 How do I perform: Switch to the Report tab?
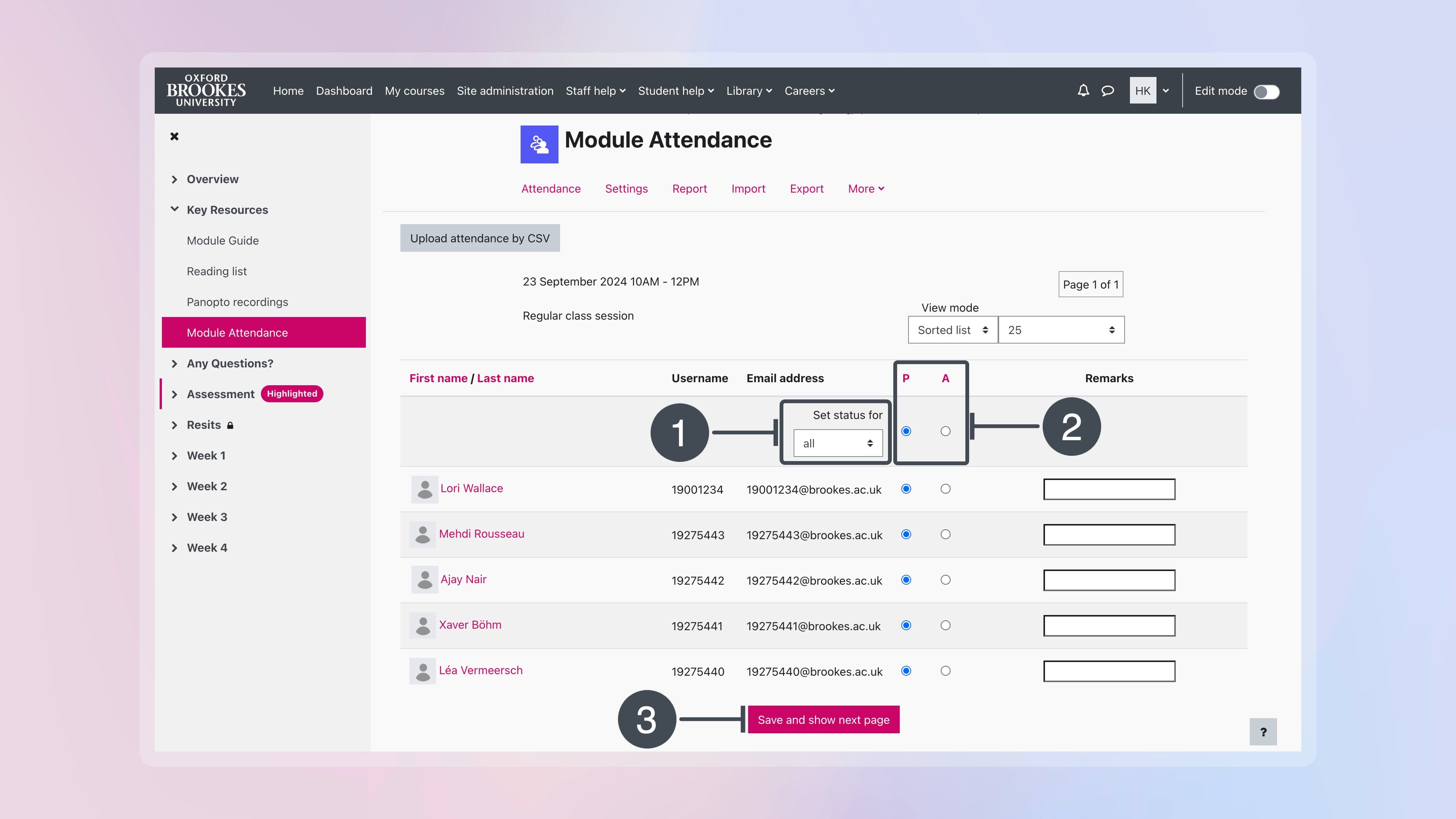tap(690, 189)
